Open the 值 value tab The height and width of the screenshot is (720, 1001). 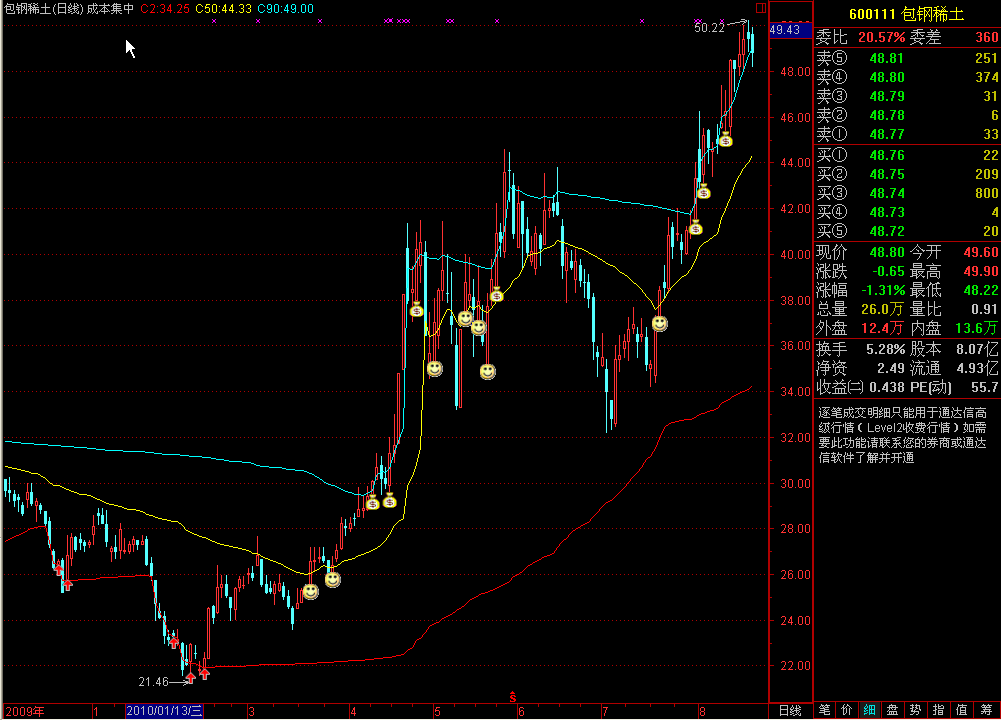click(x=961, y=710)
